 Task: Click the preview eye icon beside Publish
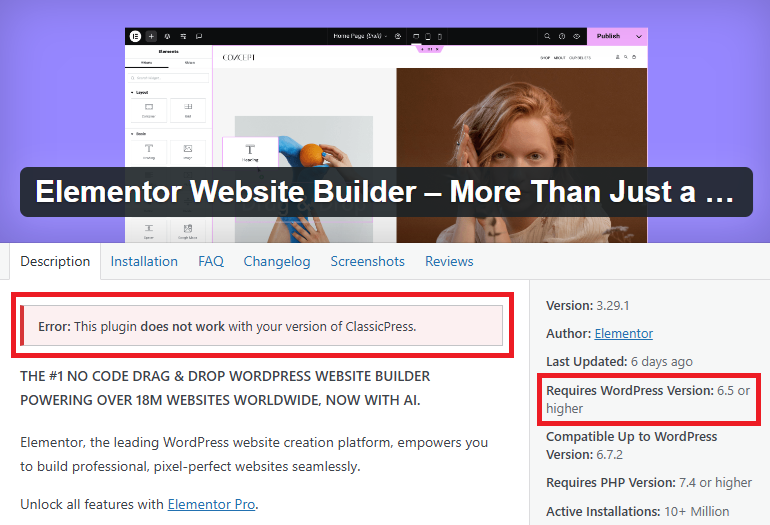tap(577, 36)
